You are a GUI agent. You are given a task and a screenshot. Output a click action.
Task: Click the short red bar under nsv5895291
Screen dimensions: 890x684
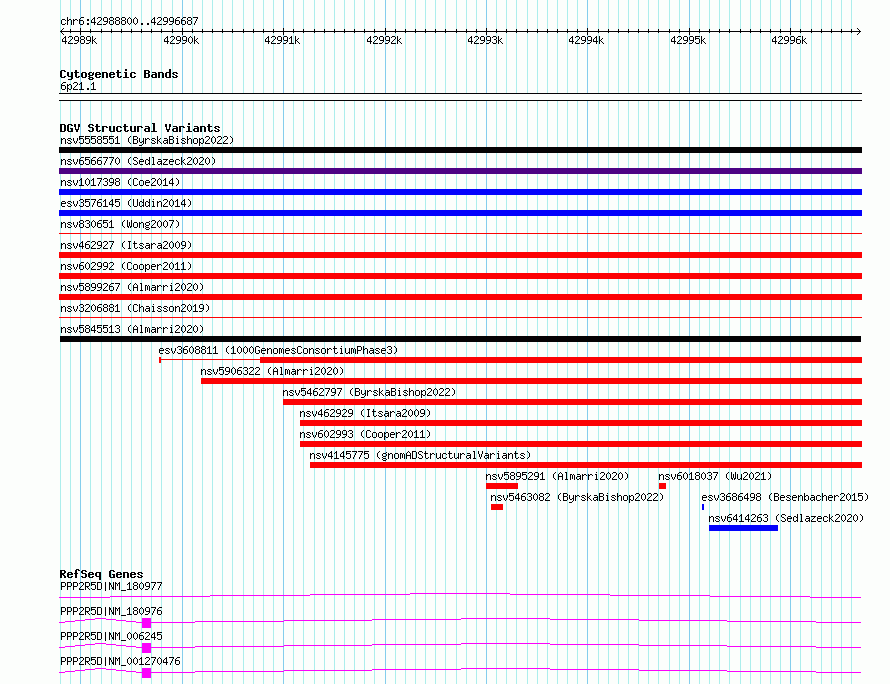click(502, 486)
